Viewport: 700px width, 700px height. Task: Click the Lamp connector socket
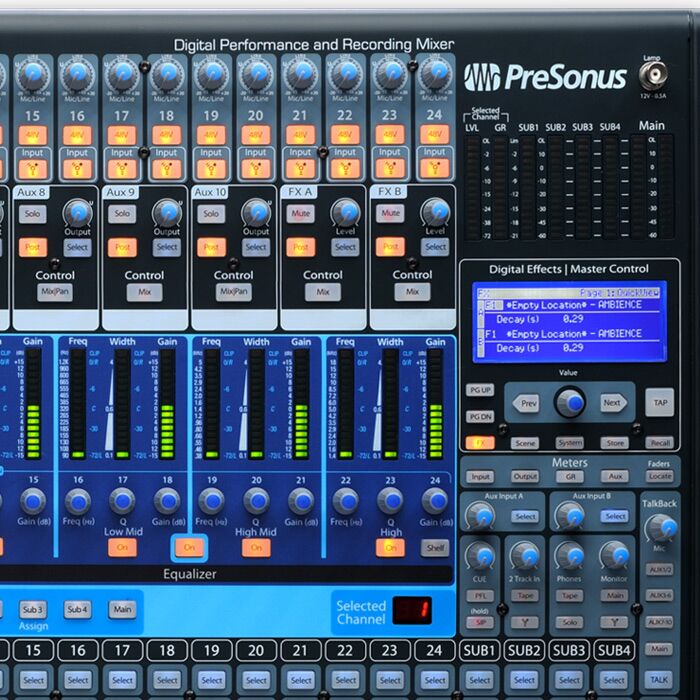(x=653, y=75)
